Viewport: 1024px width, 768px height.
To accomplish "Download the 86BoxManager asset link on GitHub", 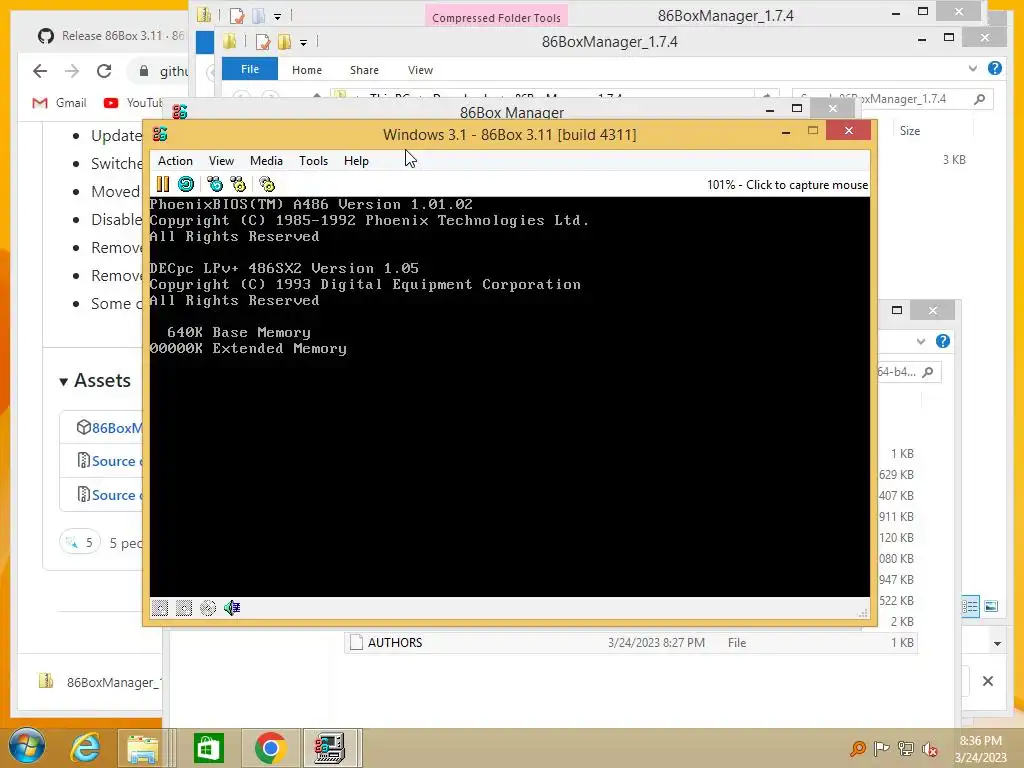I will pyautogui.click(x=116, y=428).
